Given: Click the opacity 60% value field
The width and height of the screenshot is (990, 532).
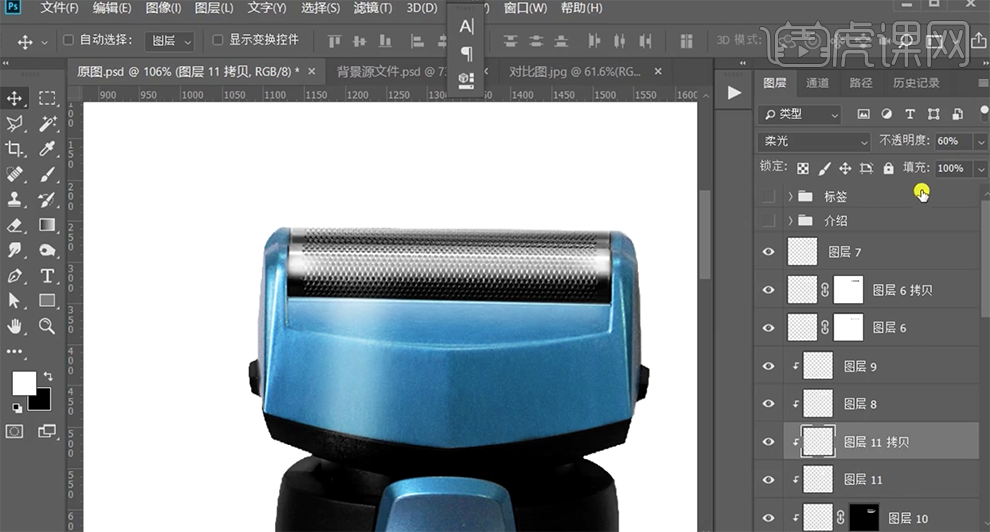Looking at the screenshot, I should point(953,141).
